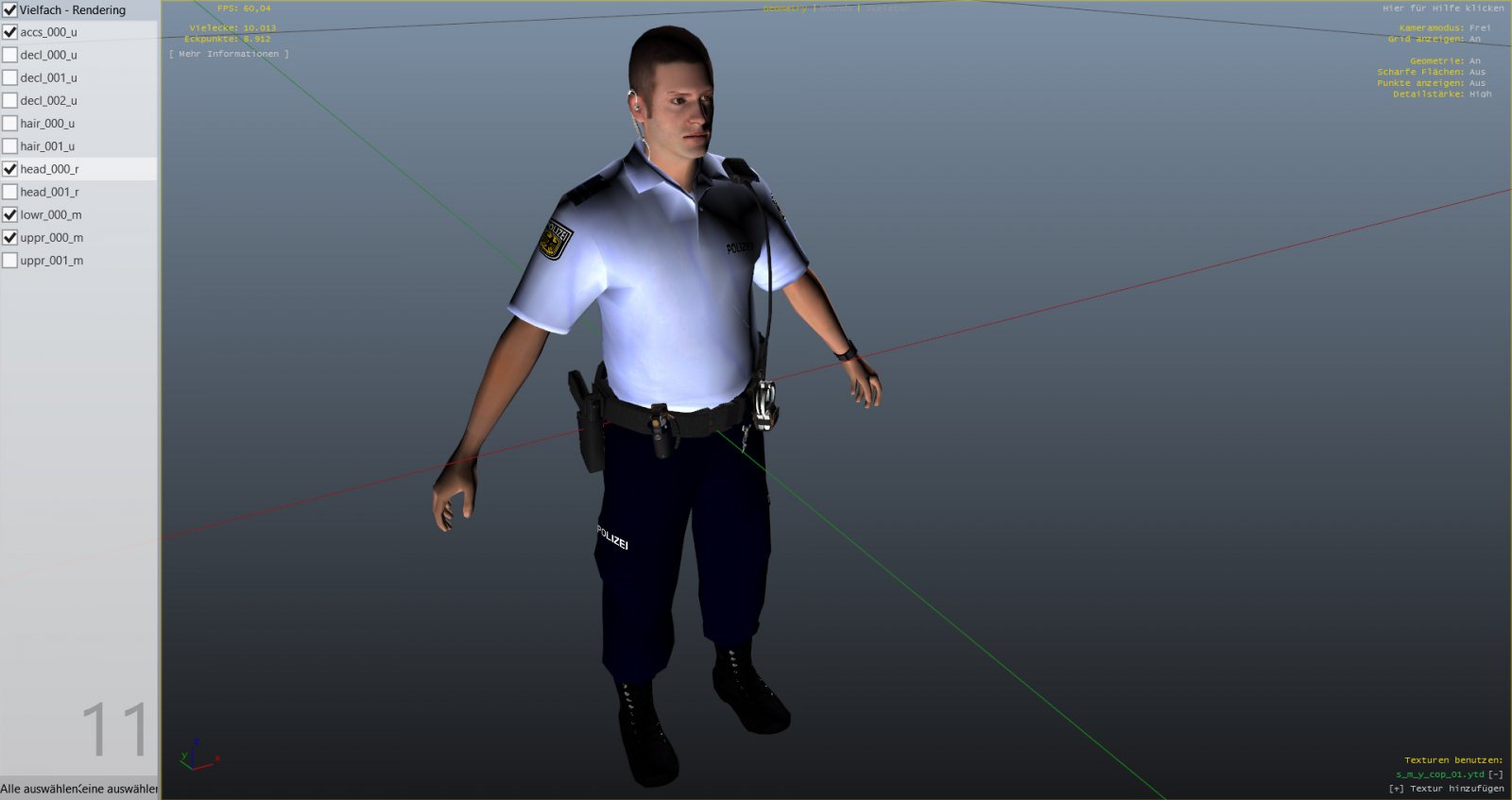Uncheck the lowr_000_m checkbox
The image size is (1512, 800).
[10, 214]
